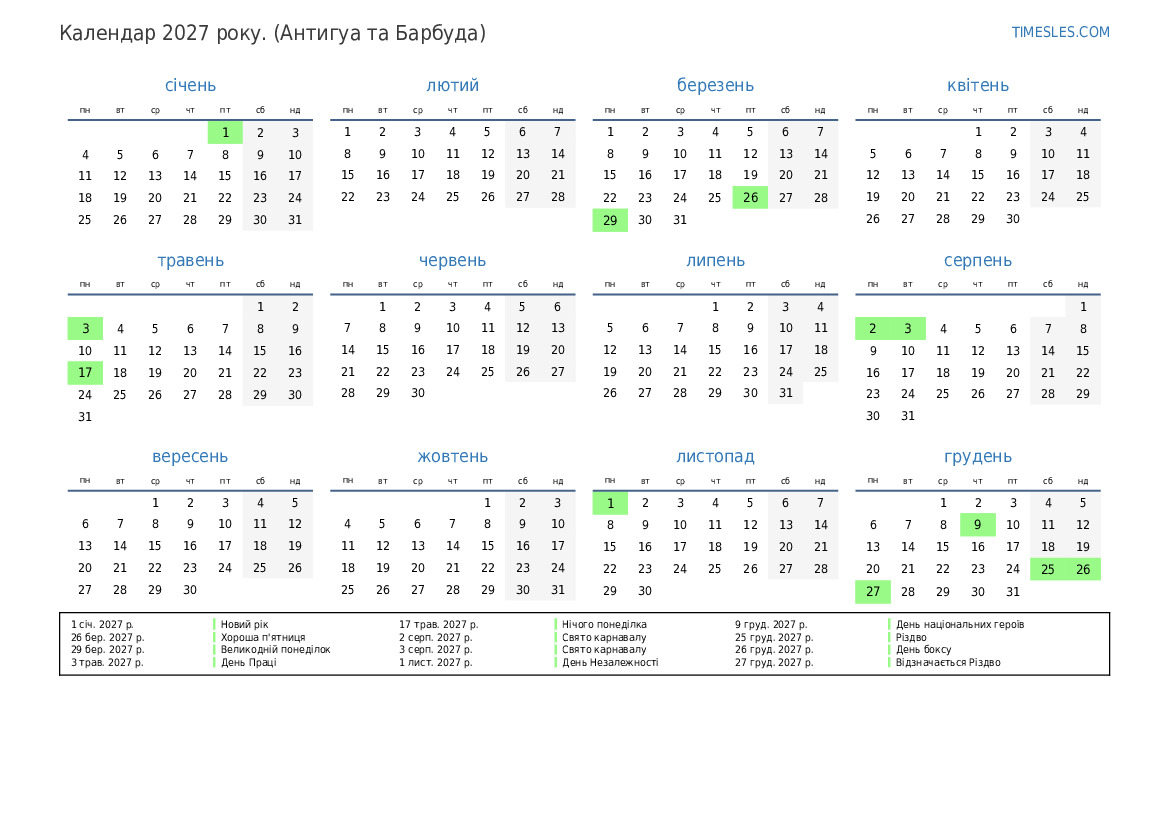Click day 31 in березень
Viewport: 1169px width, 827px height.
680,220
